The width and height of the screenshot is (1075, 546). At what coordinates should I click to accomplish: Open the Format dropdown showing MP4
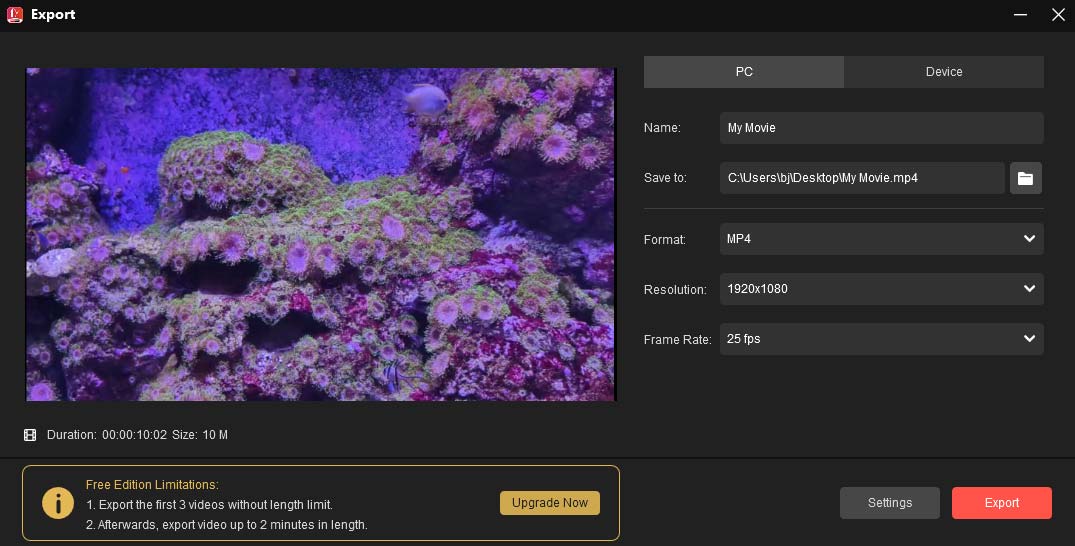pos(882,239)
